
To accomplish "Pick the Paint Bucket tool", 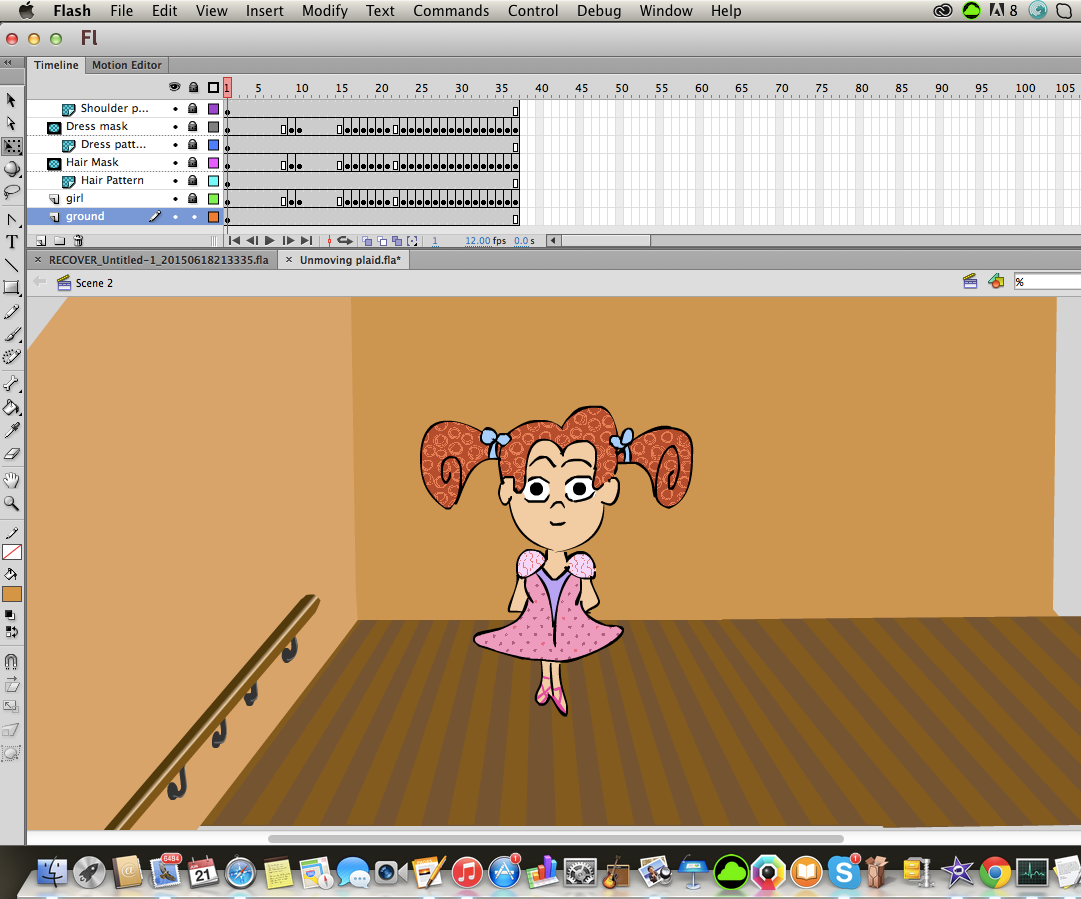I will (x=12, y=407).
